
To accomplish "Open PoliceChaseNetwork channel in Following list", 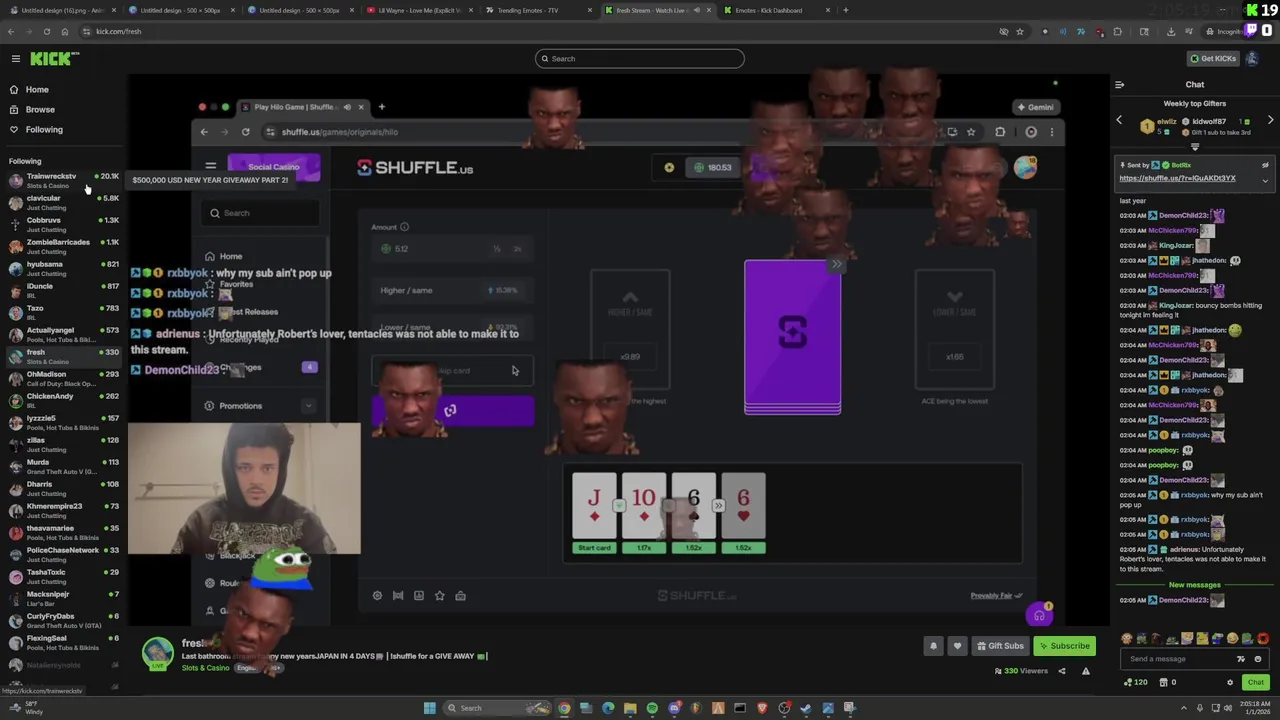I will click(64, 554).
